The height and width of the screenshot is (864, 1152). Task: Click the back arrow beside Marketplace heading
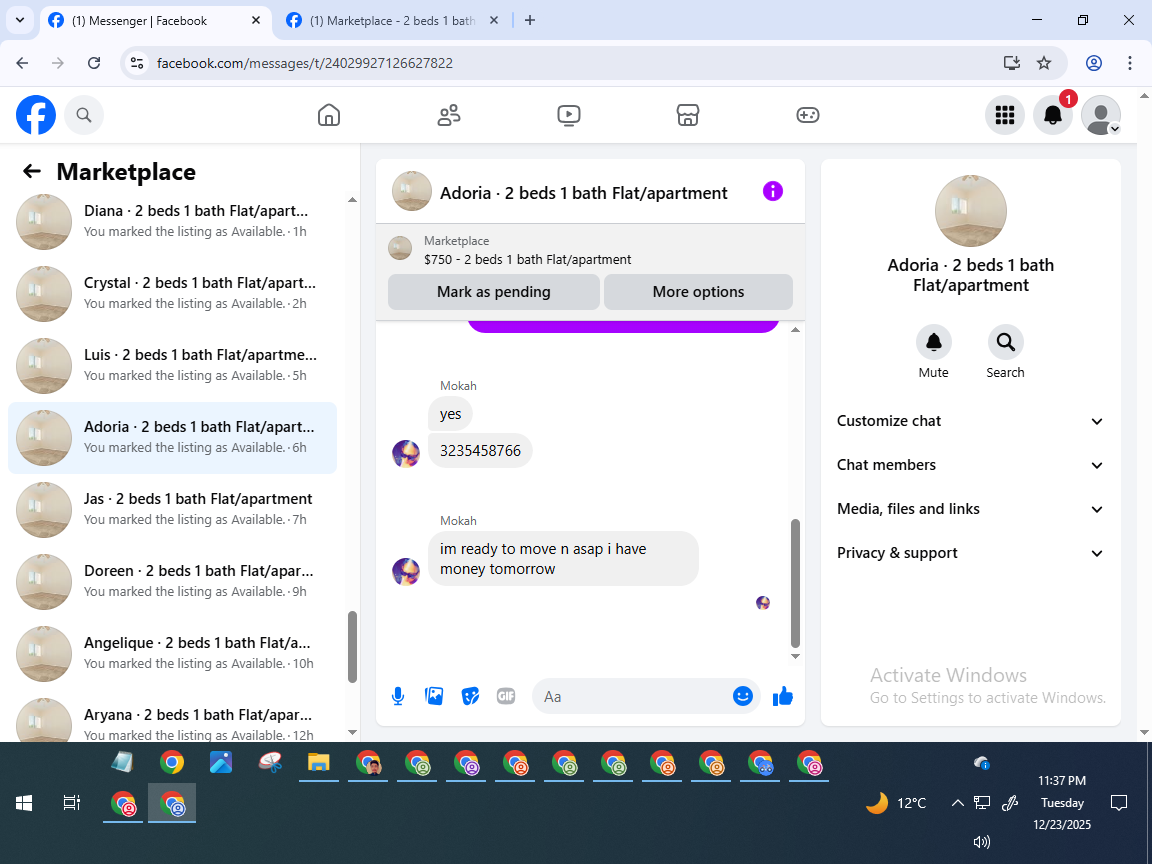pos(32,171)
